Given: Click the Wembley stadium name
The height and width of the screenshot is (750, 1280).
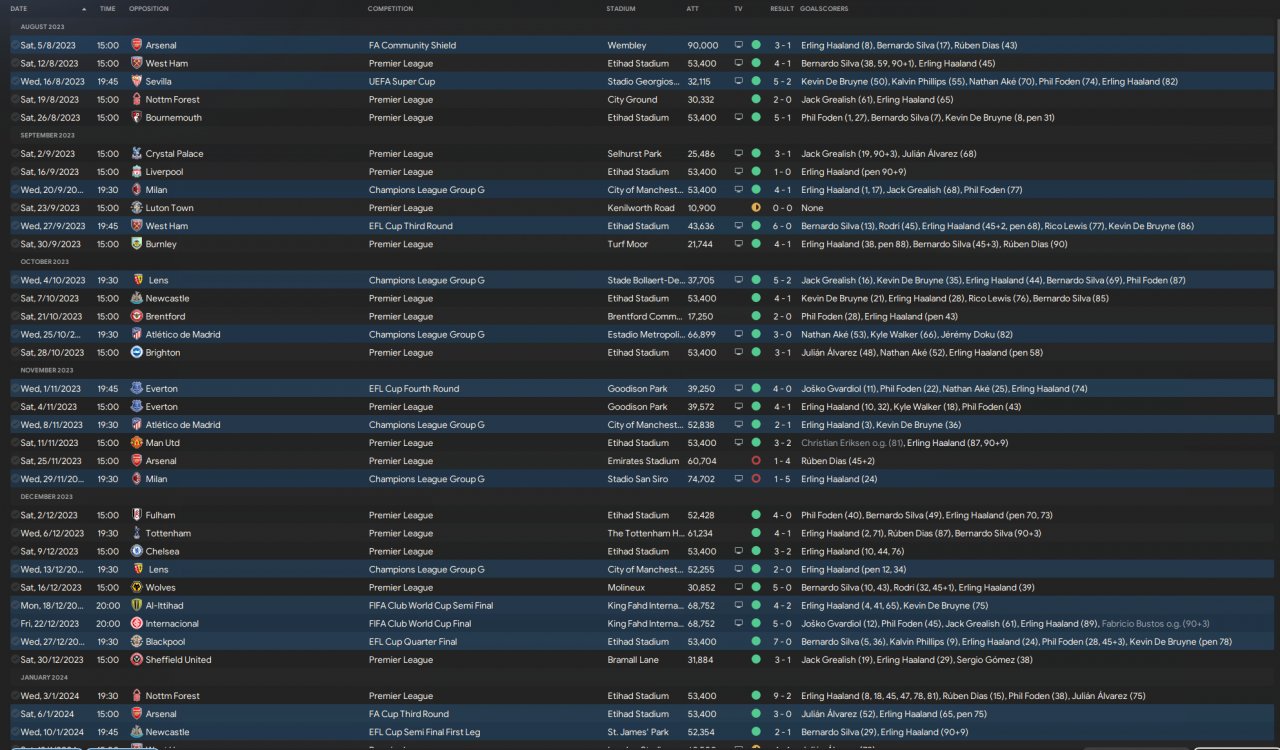Looking at the screenshot, I should click(x=627, y=45).
